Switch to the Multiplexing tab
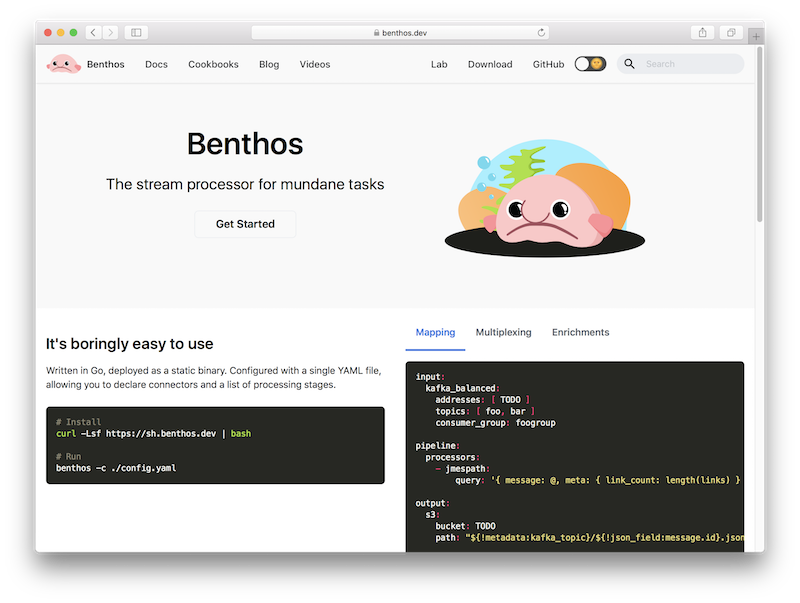 coord(504,333)
